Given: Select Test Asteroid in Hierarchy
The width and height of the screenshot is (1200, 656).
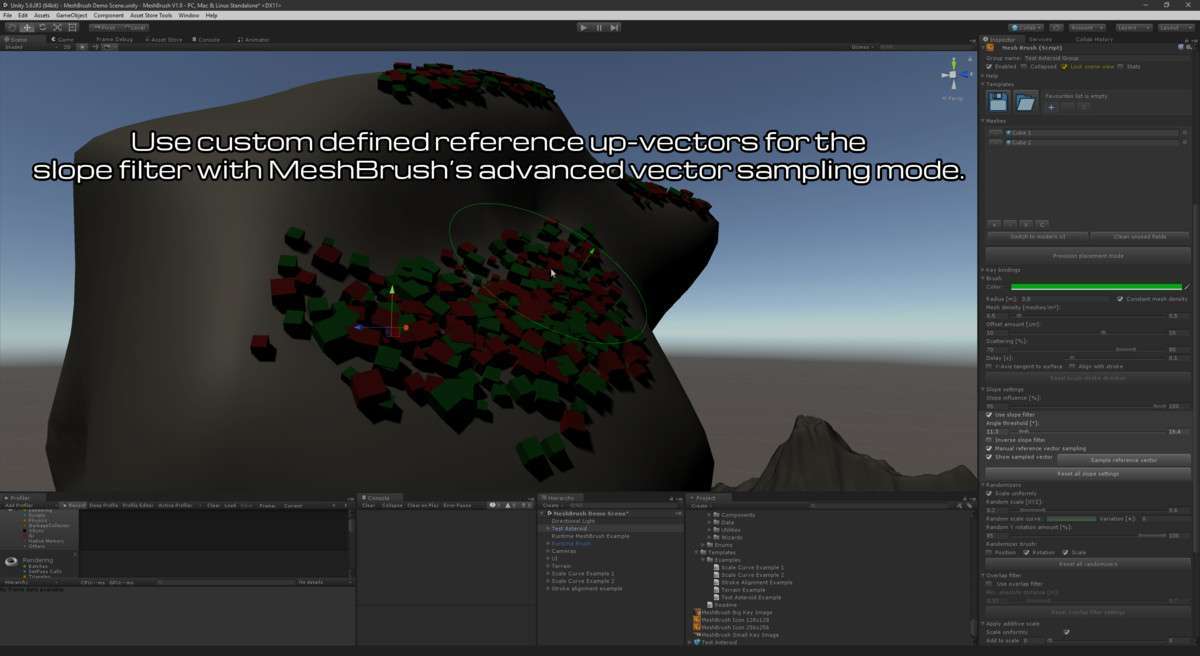Looking at the screenshot, I should 569,528.
